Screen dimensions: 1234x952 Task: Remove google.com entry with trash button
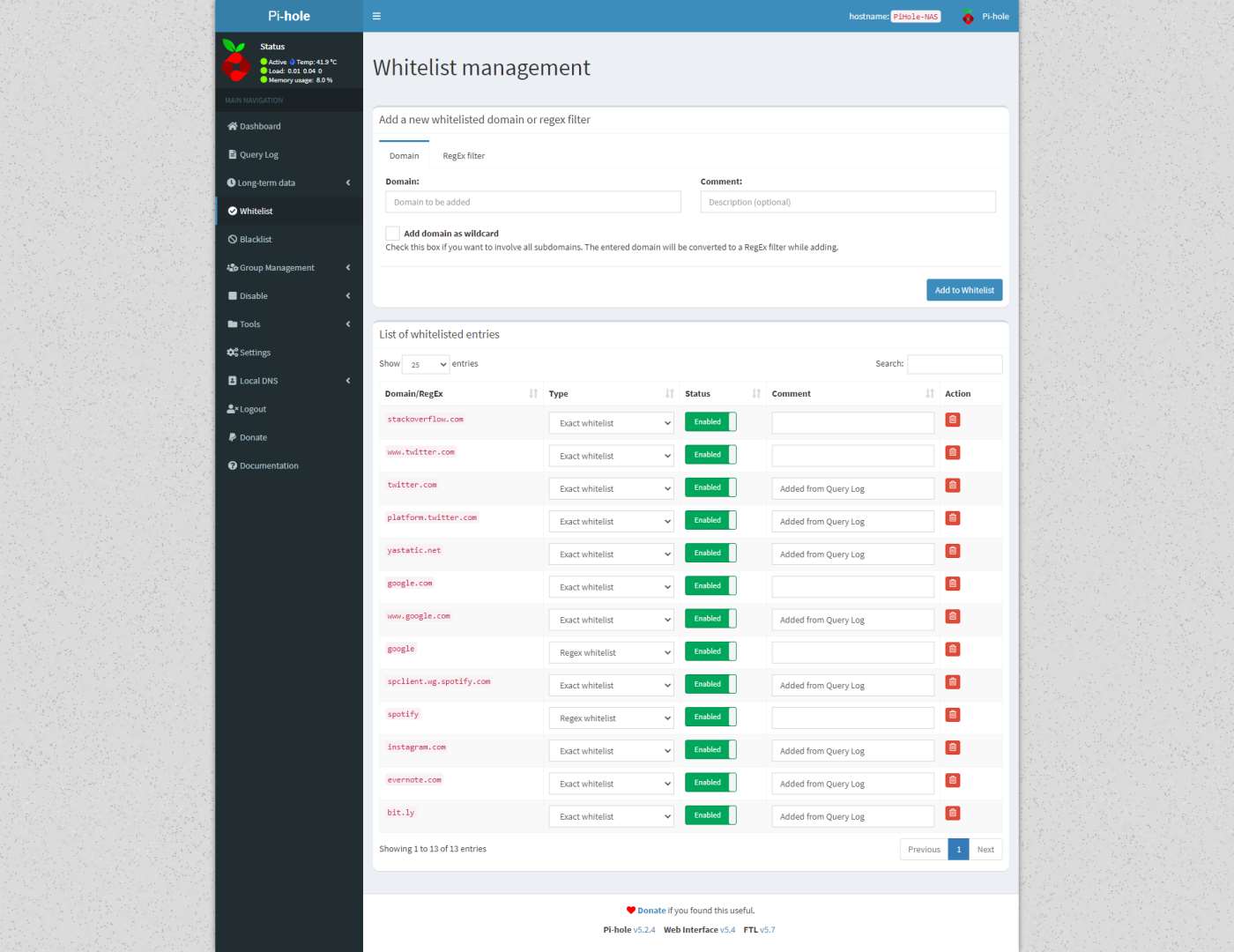click(952, 584)
